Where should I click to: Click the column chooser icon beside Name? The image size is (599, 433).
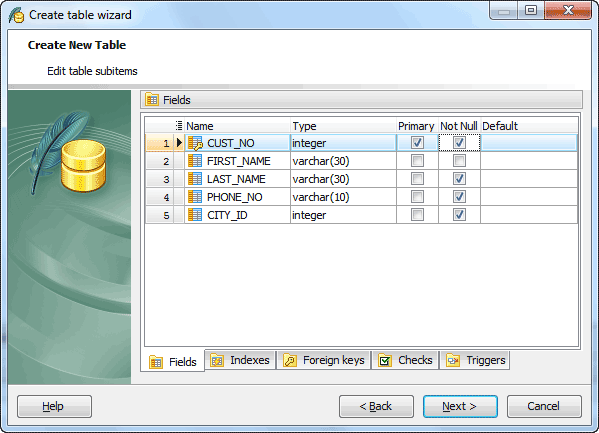(178, 125)
